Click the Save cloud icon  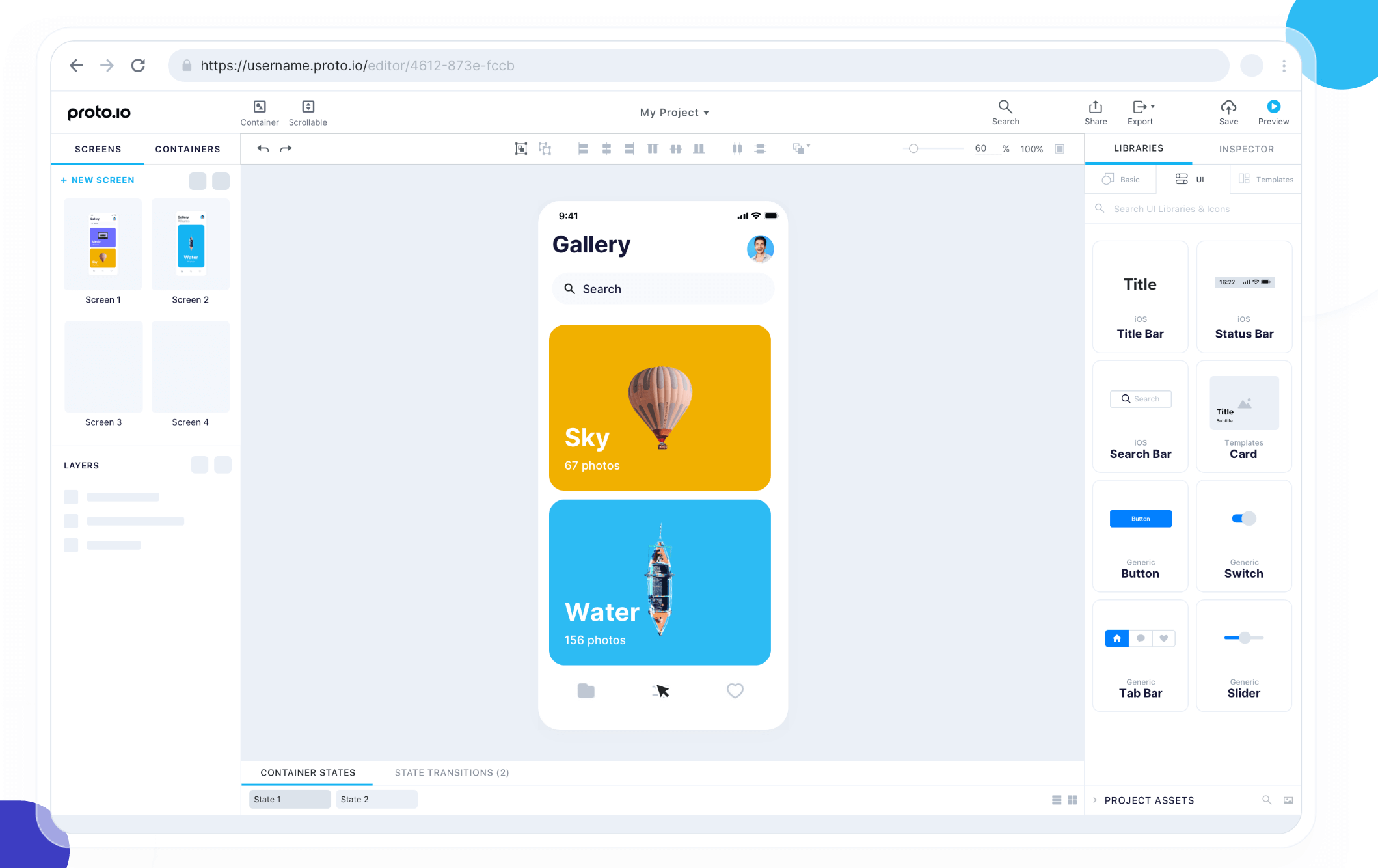tap(1228, 107)
